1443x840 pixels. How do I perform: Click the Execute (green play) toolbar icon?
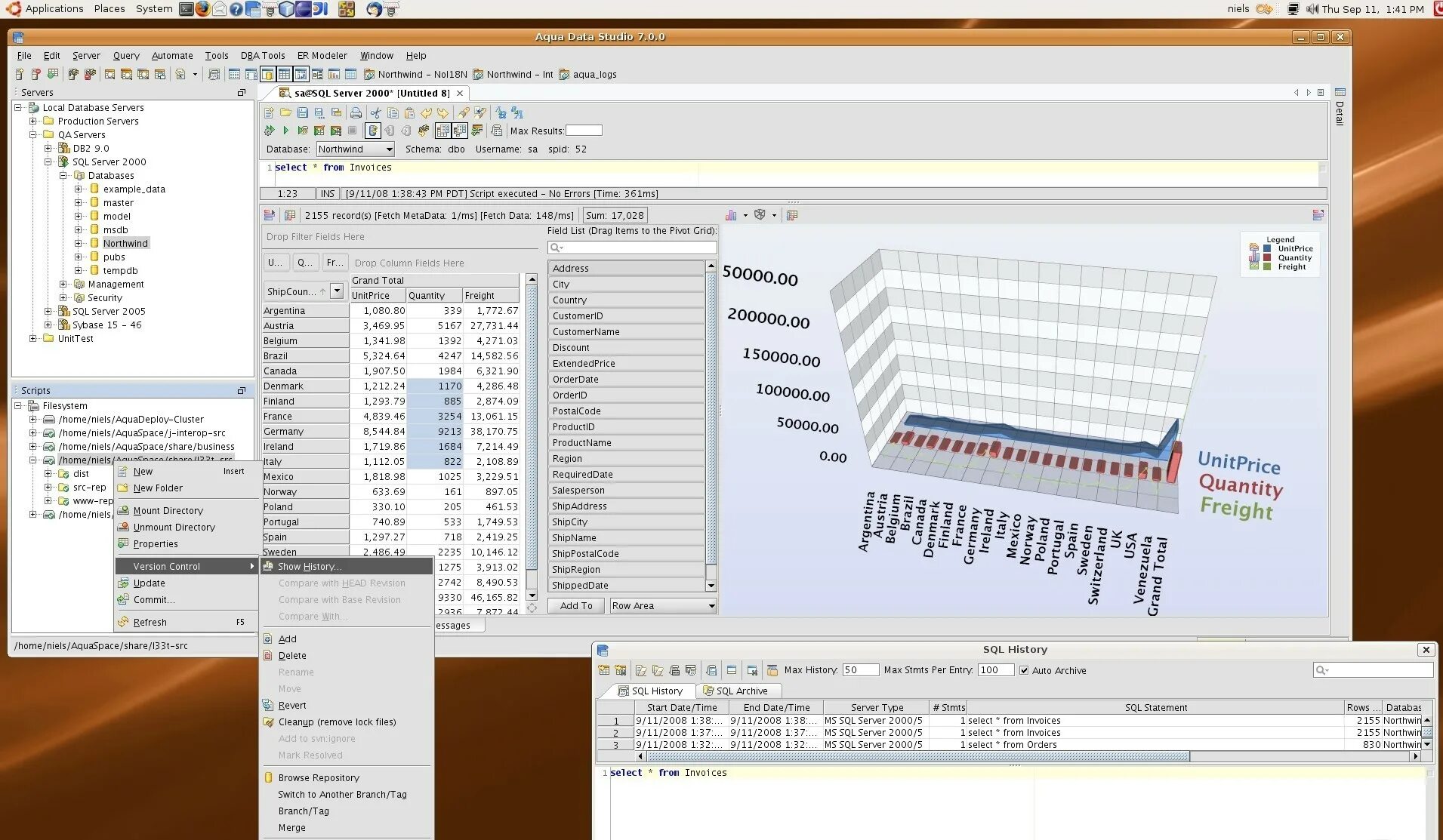285,131
